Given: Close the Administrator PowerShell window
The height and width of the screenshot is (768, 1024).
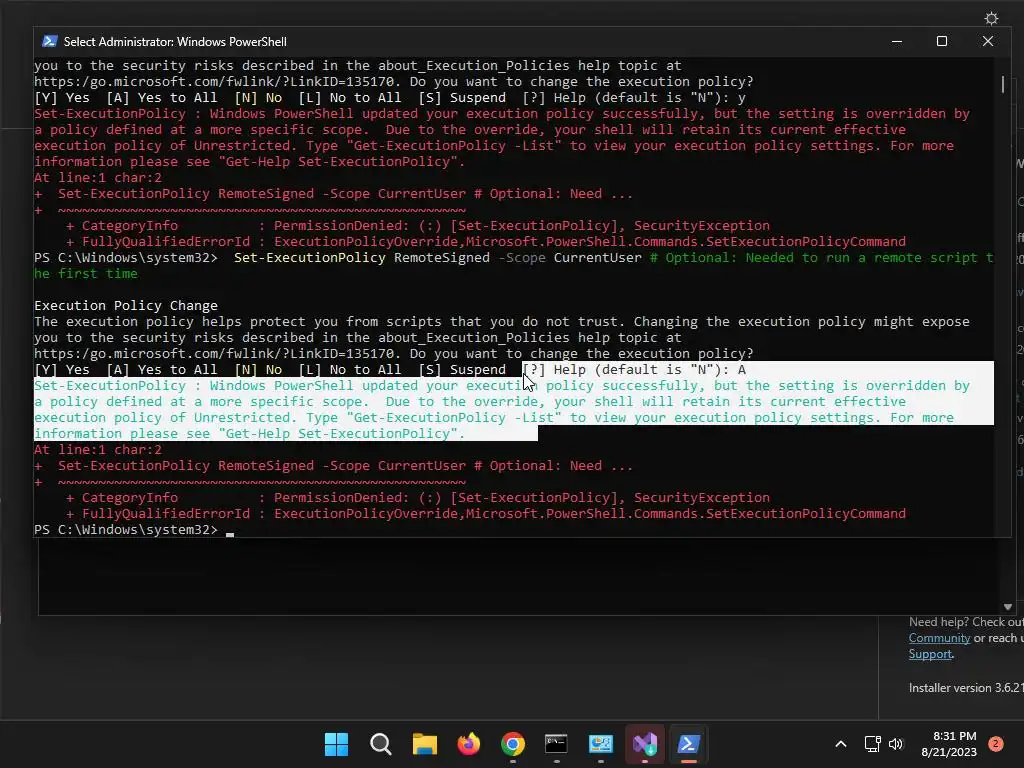Looking at the screenshot, I should 987,41.
